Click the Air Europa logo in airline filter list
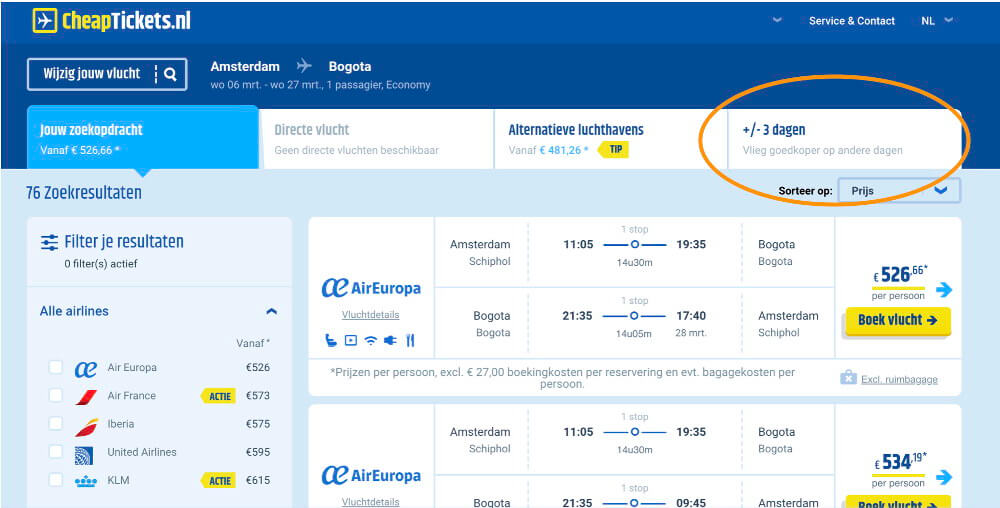The width and height of the screenshot is (1000, 508). click(x=85, y=368)
